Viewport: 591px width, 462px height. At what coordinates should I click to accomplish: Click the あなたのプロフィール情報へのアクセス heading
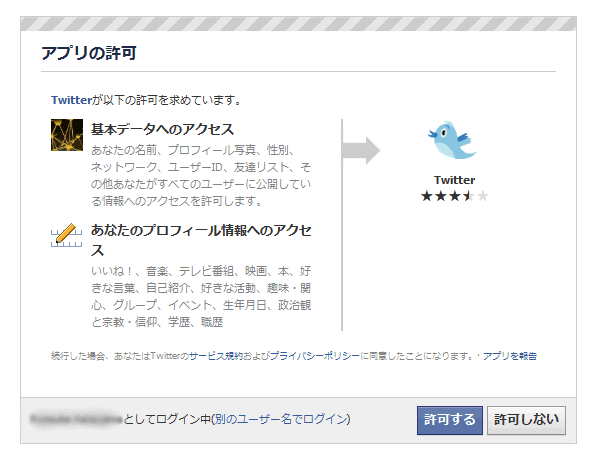pyautogui.click(x=201, y=240)
